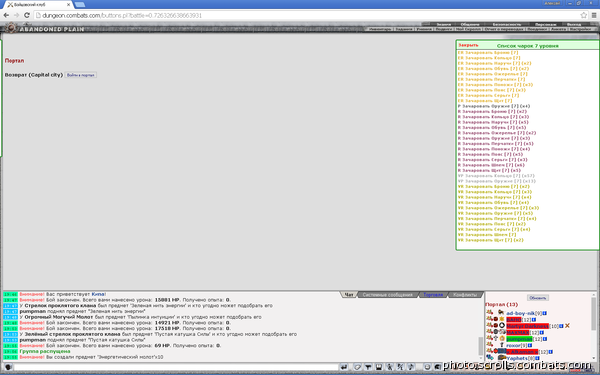
Task: Switch to the Торговля tab
Action: pyautogui.click(x=433, y=295)
